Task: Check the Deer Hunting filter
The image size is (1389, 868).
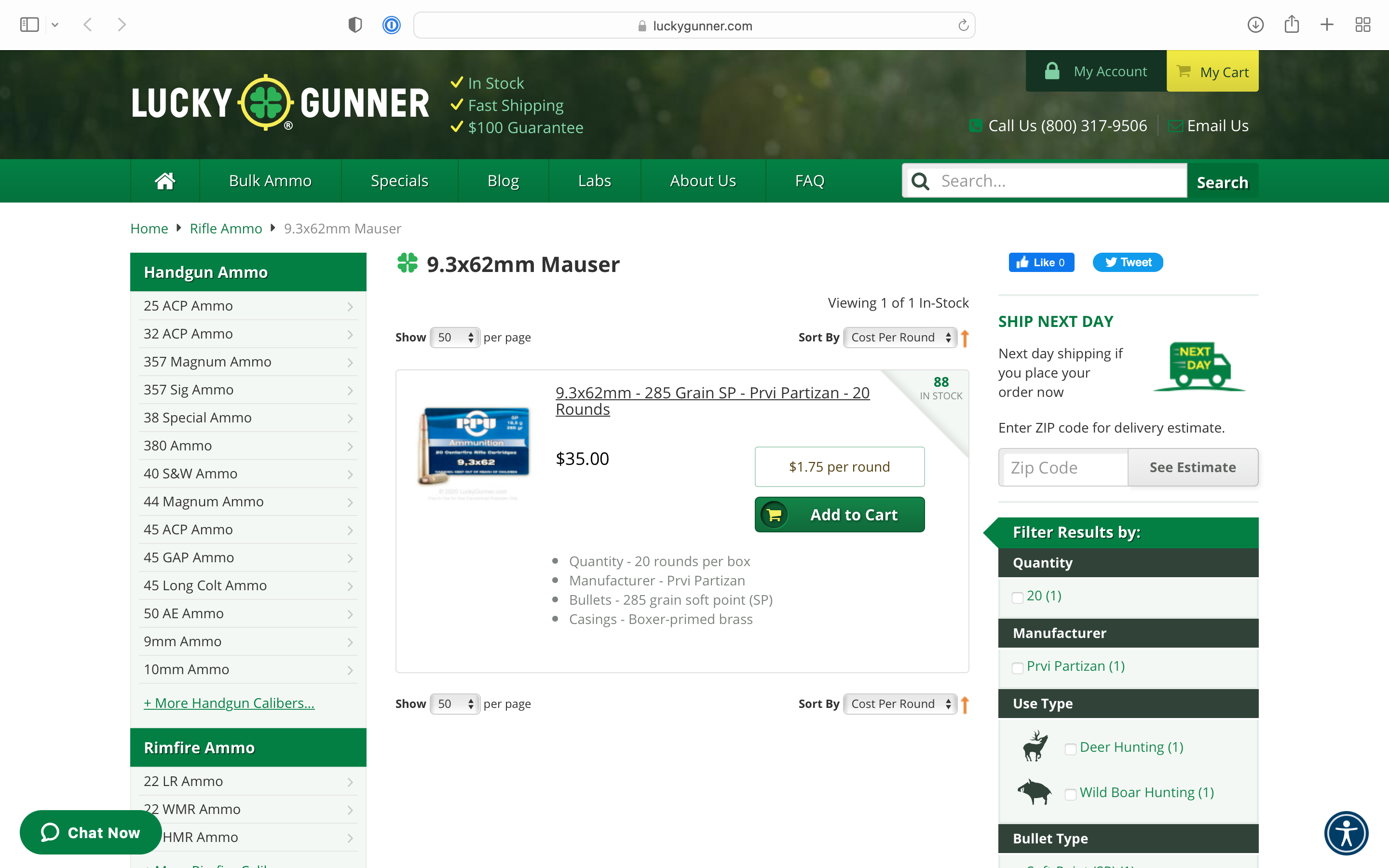Action: pyautogui.click(x=1070, y=748)
